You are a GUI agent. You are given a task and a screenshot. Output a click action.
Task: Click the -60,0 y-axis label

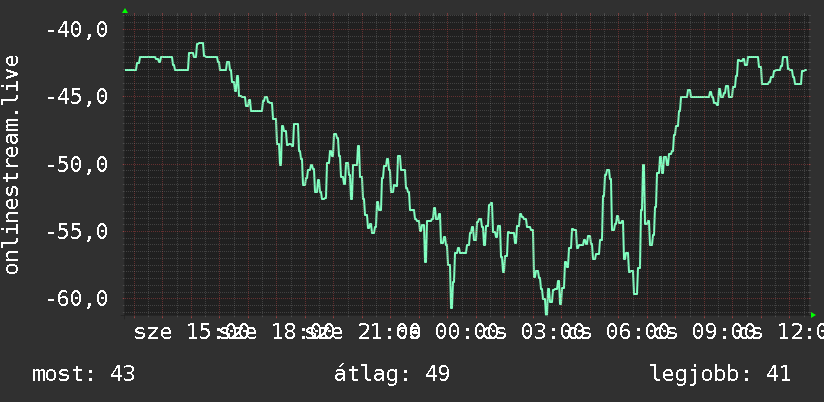(77, 299)
